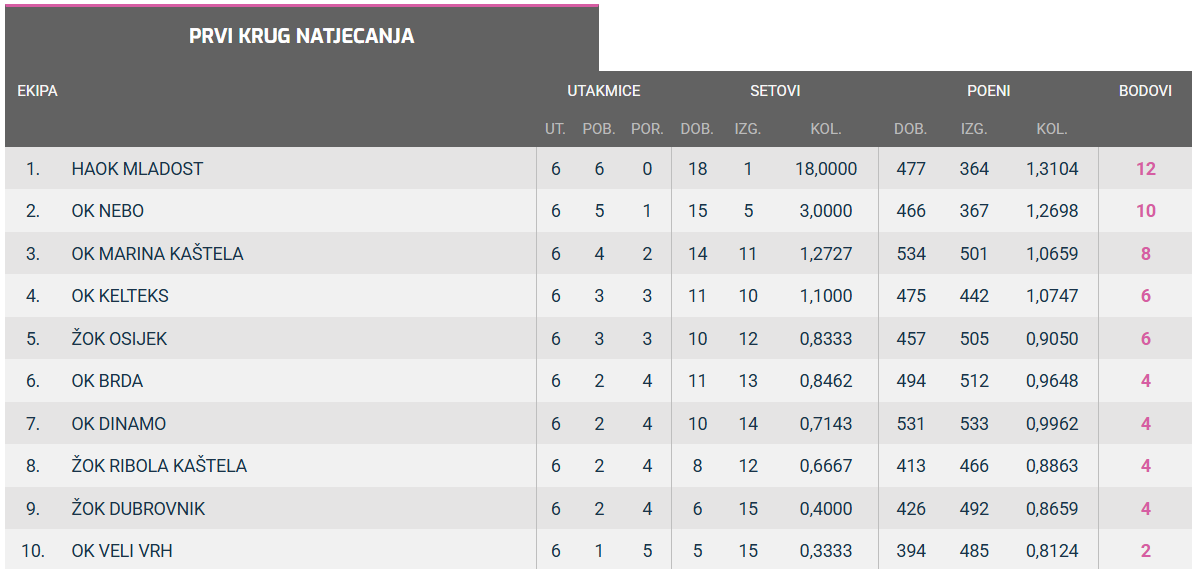Click the POB. wins sub-column header
1193x569 pixels.
click(599, 129)
